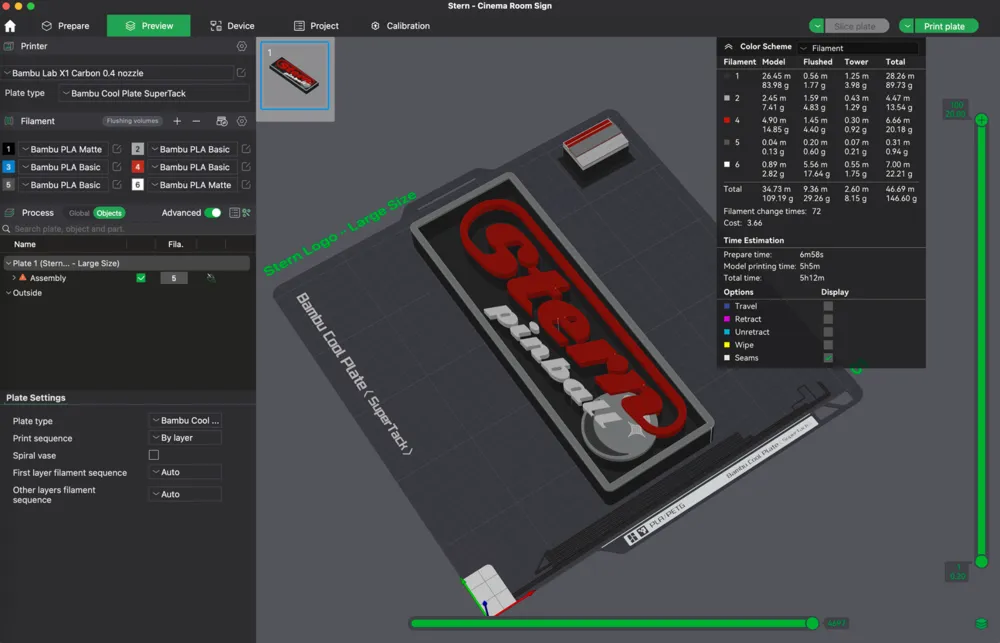Screen dimensions: 1000x643
Task: Open the Prepare tab
Action: pos(65,26)
